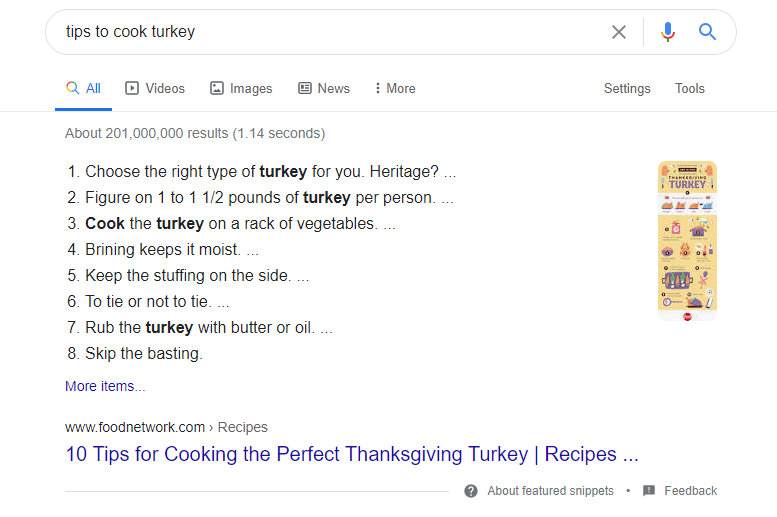Click the Feedback flag icon

(649, 491)
